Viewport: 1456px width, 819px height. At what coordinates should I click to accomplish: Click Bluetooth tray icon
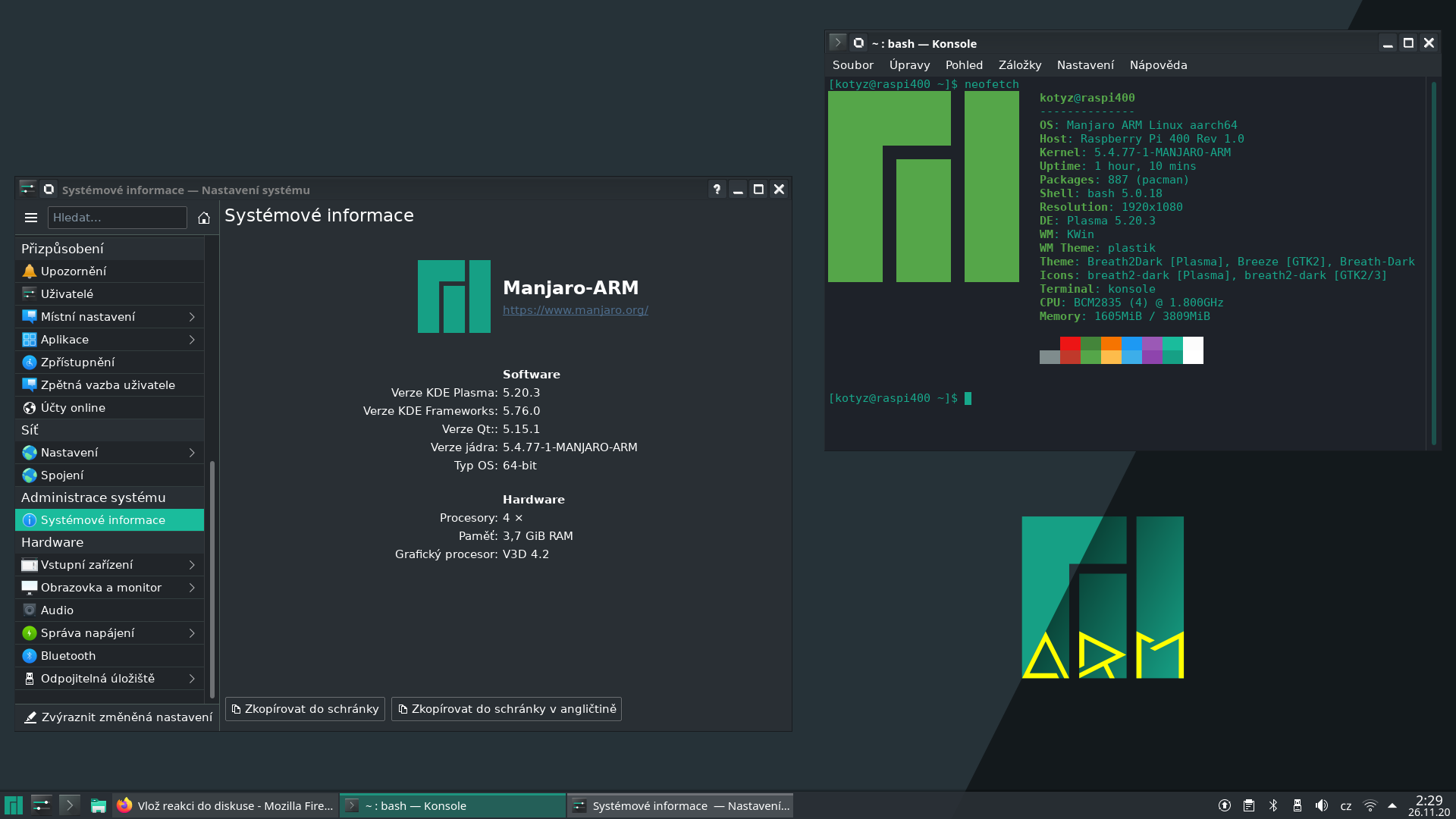(x=1273, y=806)
